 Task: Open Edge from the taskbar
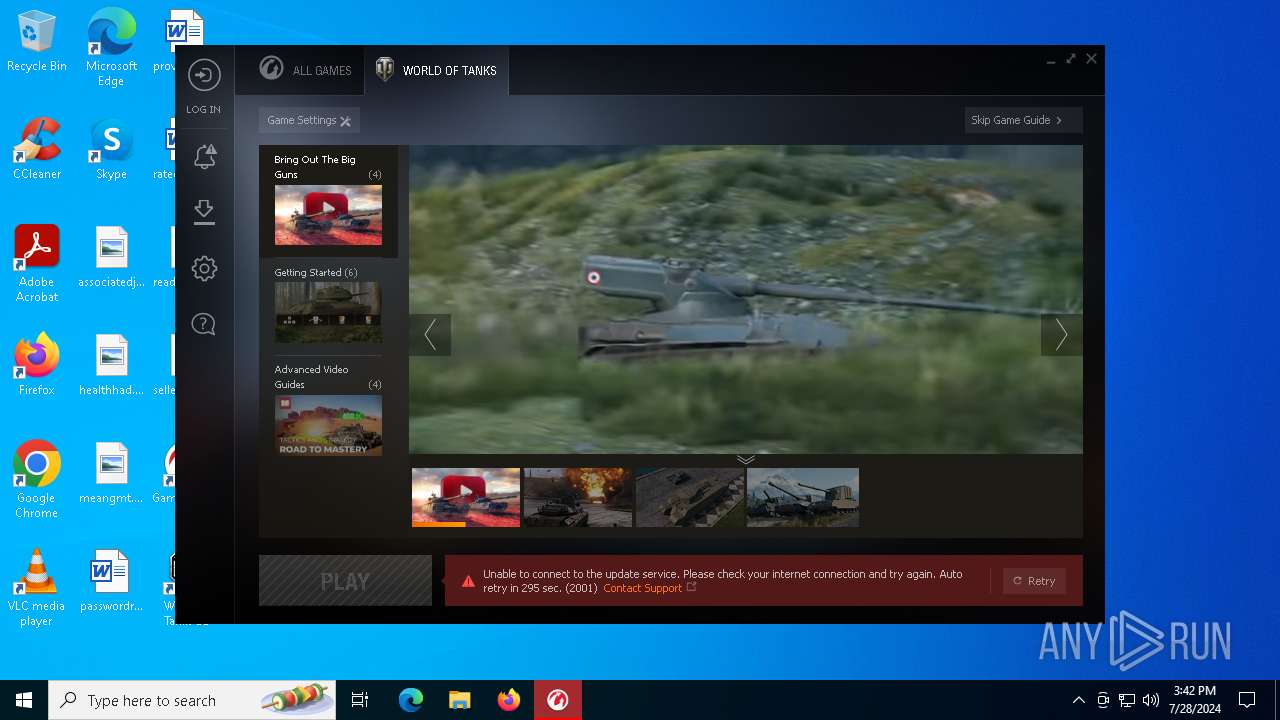click(x=411, y=700)
